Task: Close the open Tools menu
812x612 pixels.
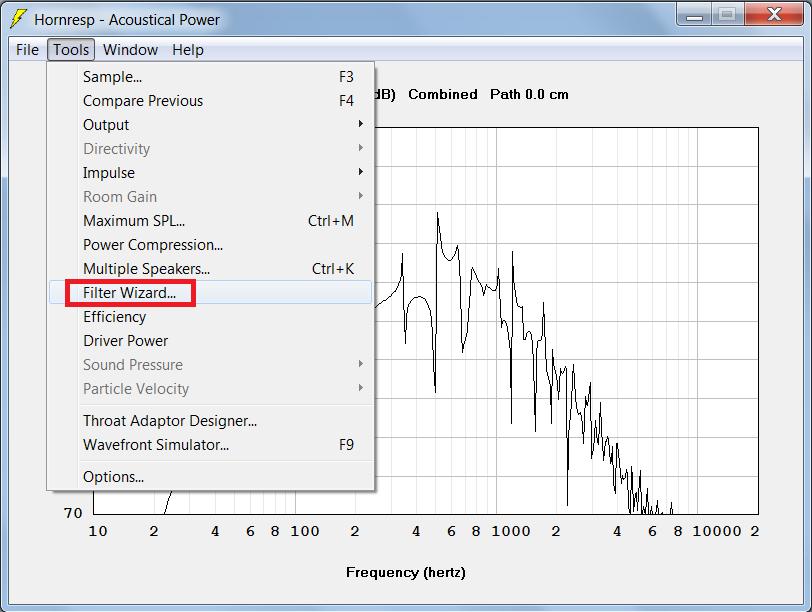Action: point(71,50)
